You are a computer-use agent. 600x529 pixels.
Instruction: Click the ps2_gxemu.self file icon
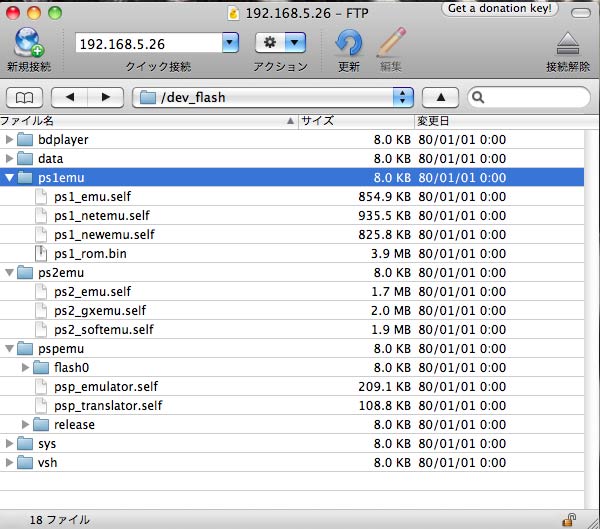[41, 310]
